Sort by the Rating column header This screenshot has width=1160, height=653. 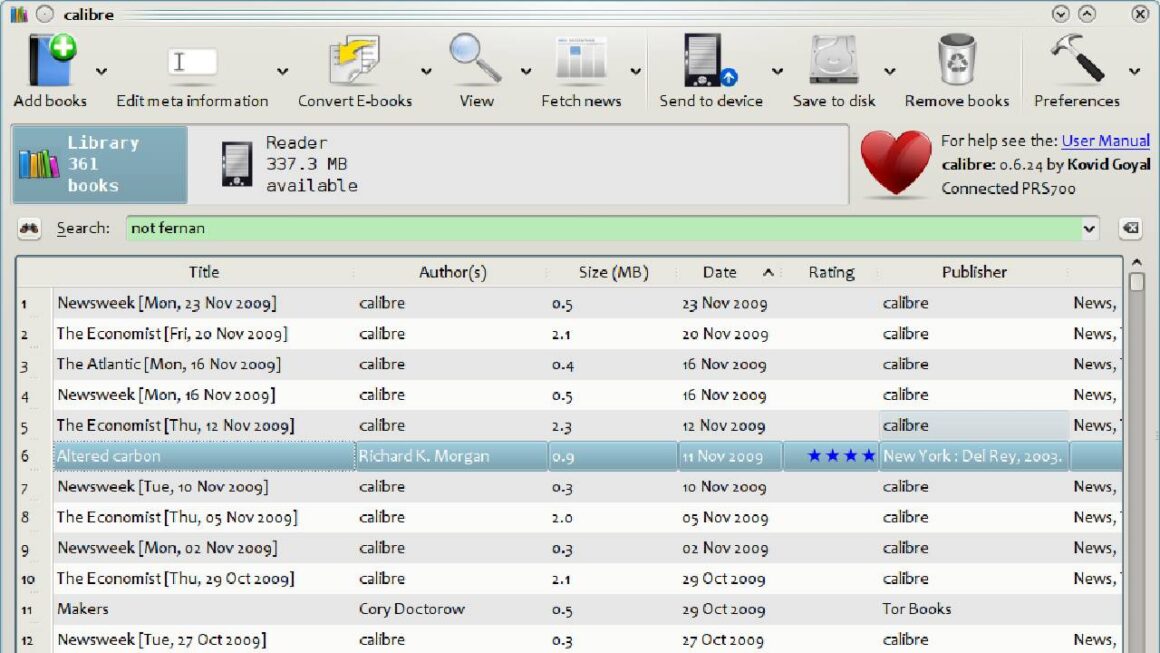coord(831,272)
